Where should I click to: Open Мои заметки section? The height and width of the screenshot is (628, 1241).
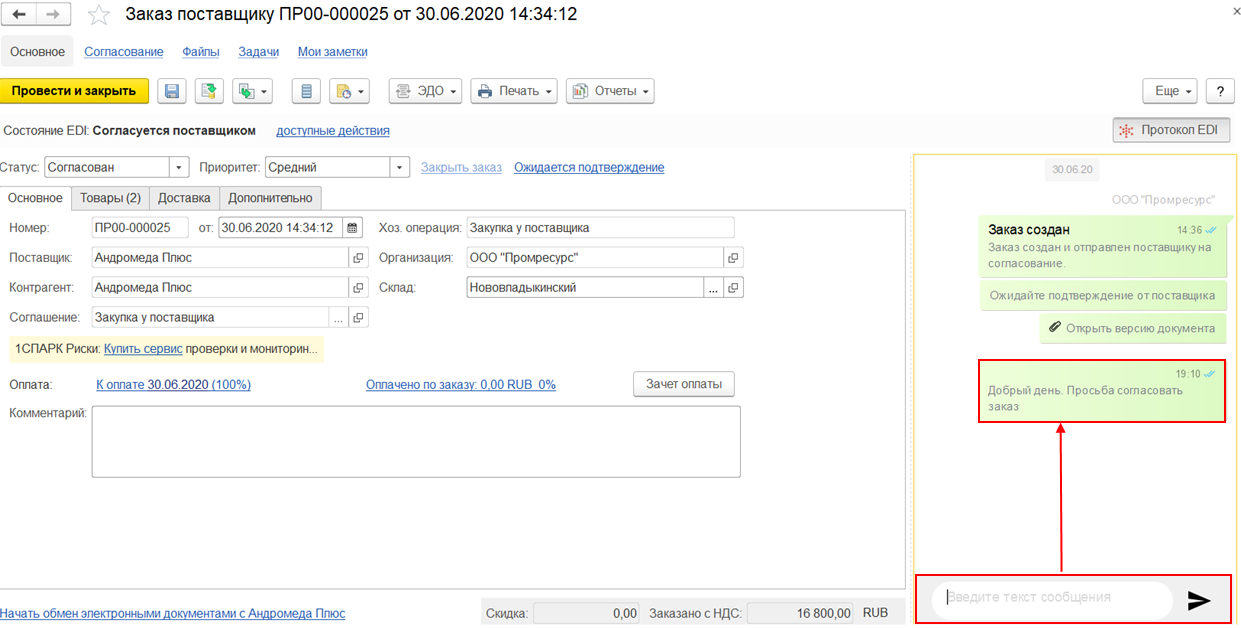coord(333,52)
